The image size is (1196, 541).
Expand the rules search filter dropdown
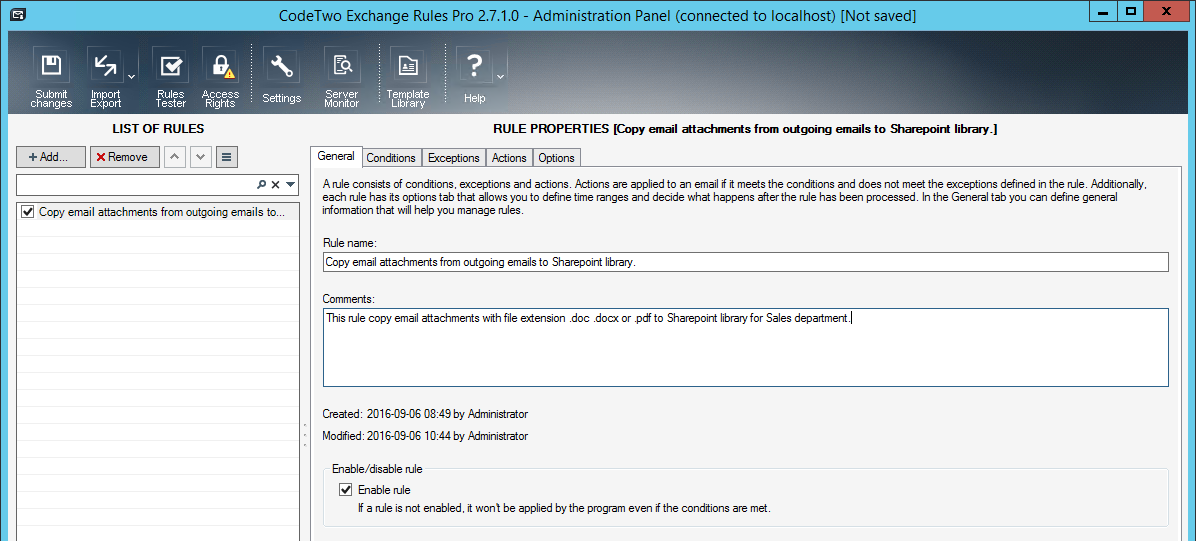pos(291,185)
